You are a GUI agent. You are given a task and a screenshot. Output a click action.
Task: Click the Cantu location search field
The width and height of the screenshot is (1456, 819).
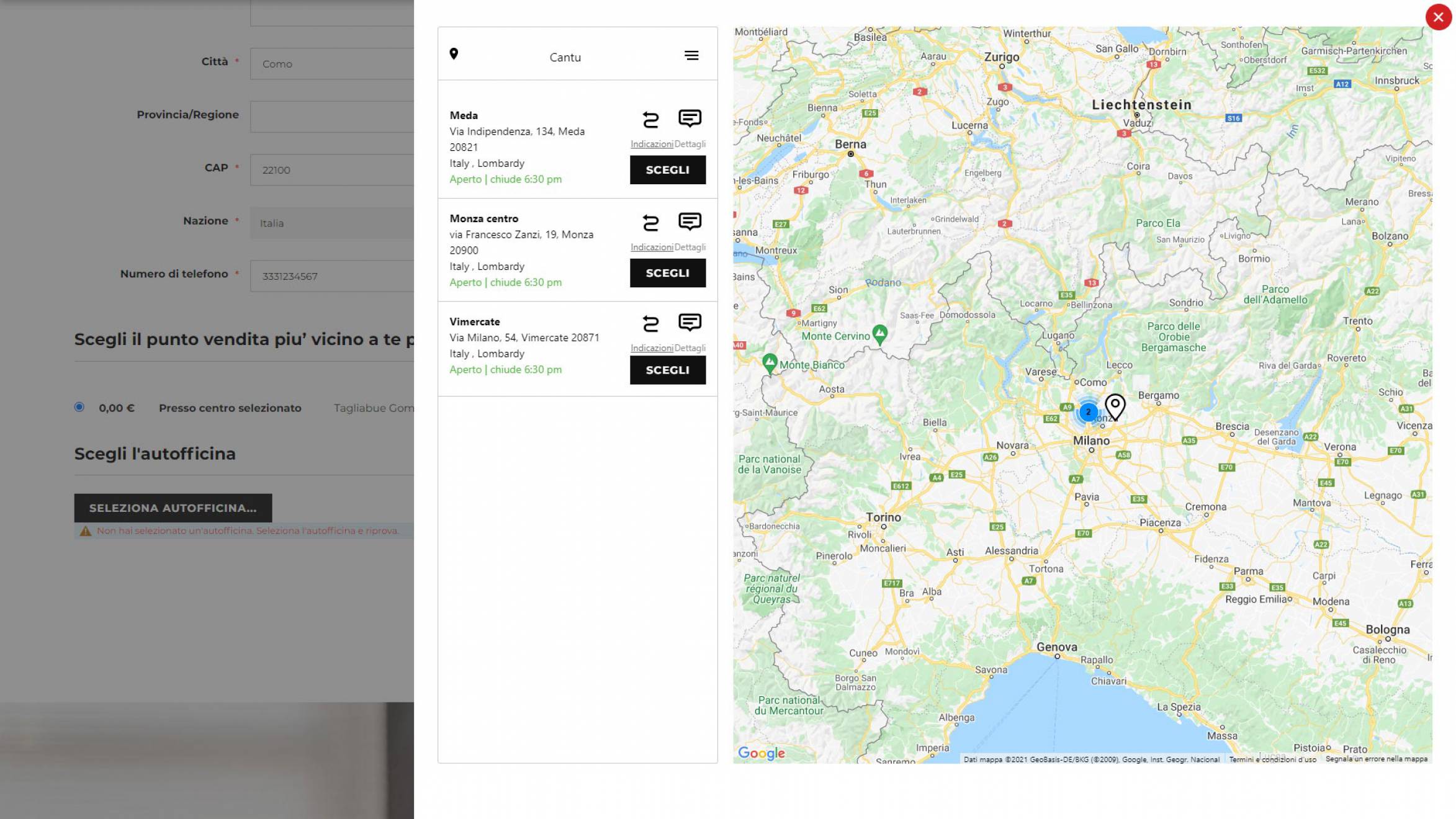(x=565, y=57)
